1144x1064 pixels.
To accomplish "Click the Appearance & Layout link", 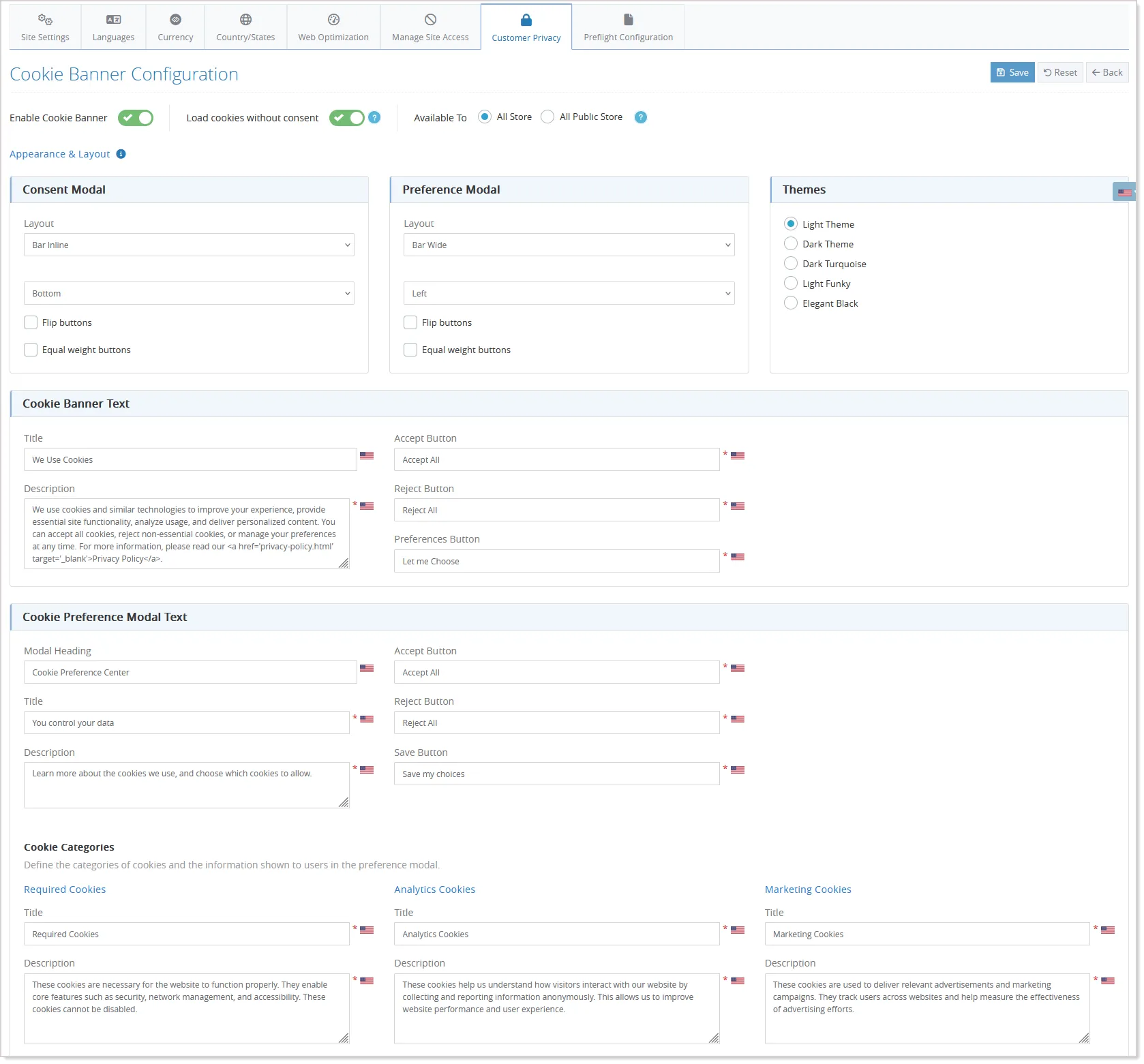I will pyautogui.click(x=60, y=154).
